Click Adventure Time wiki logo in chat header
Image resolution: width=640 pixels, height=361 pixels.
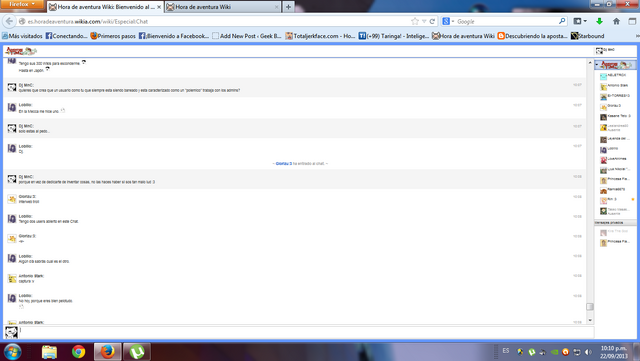(x=21, y=51)
